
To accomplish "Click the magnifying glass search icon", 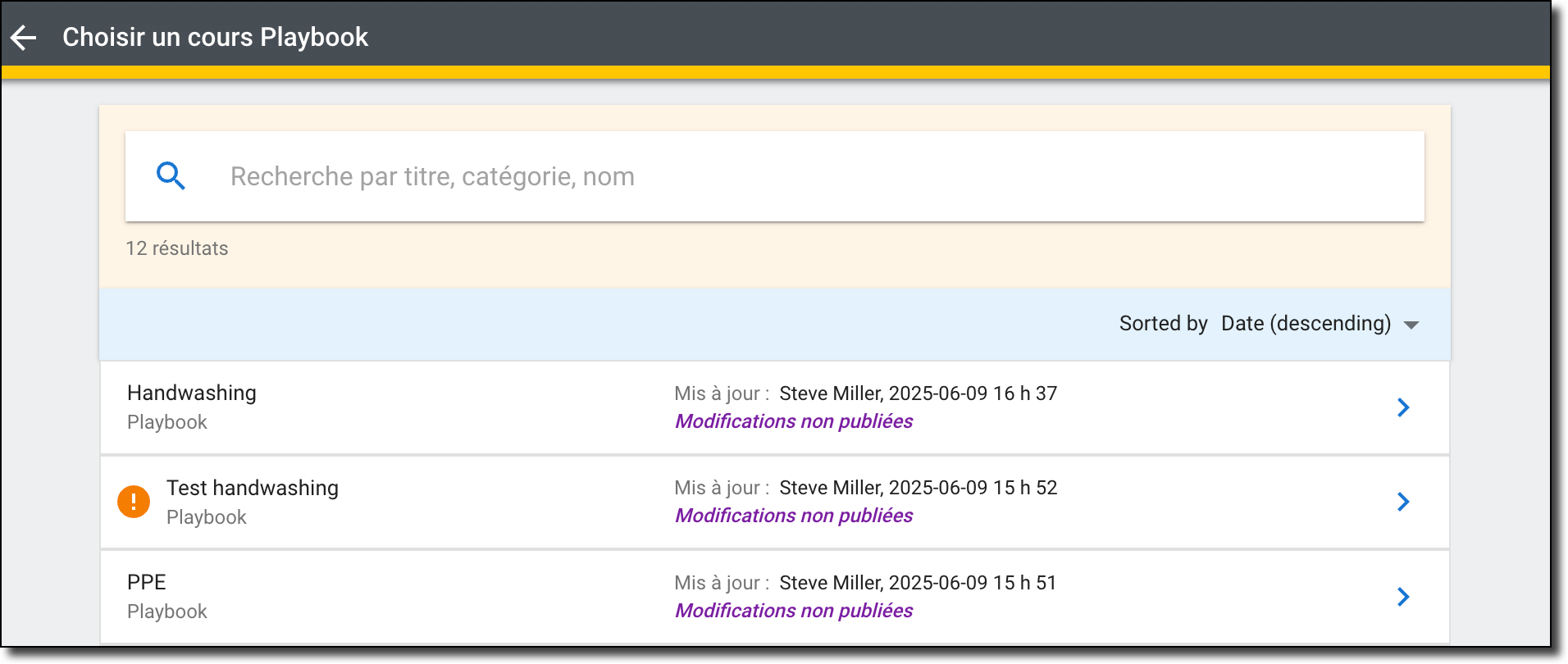I will point(171,175).
